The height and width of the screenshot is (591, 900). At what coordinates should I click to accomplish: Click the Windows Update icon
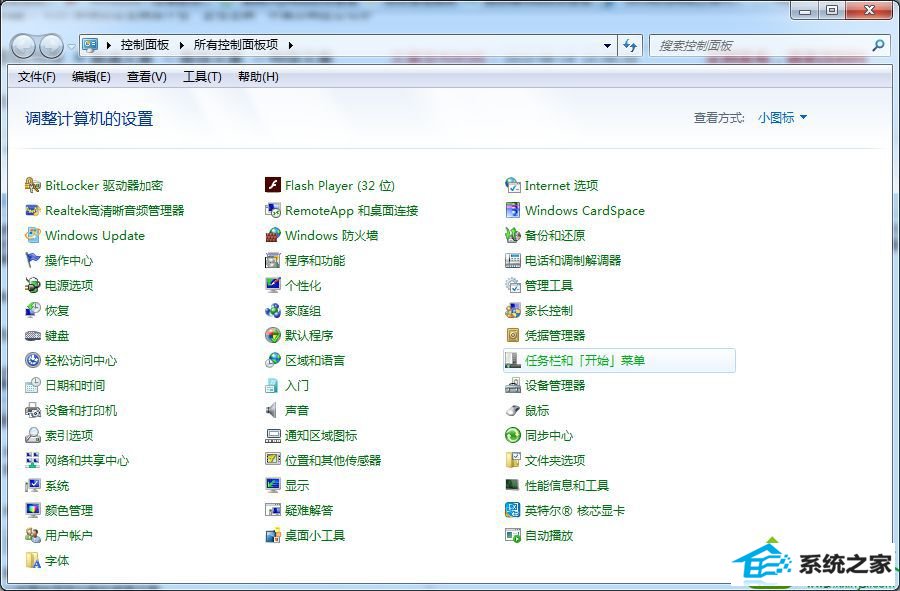33,235
